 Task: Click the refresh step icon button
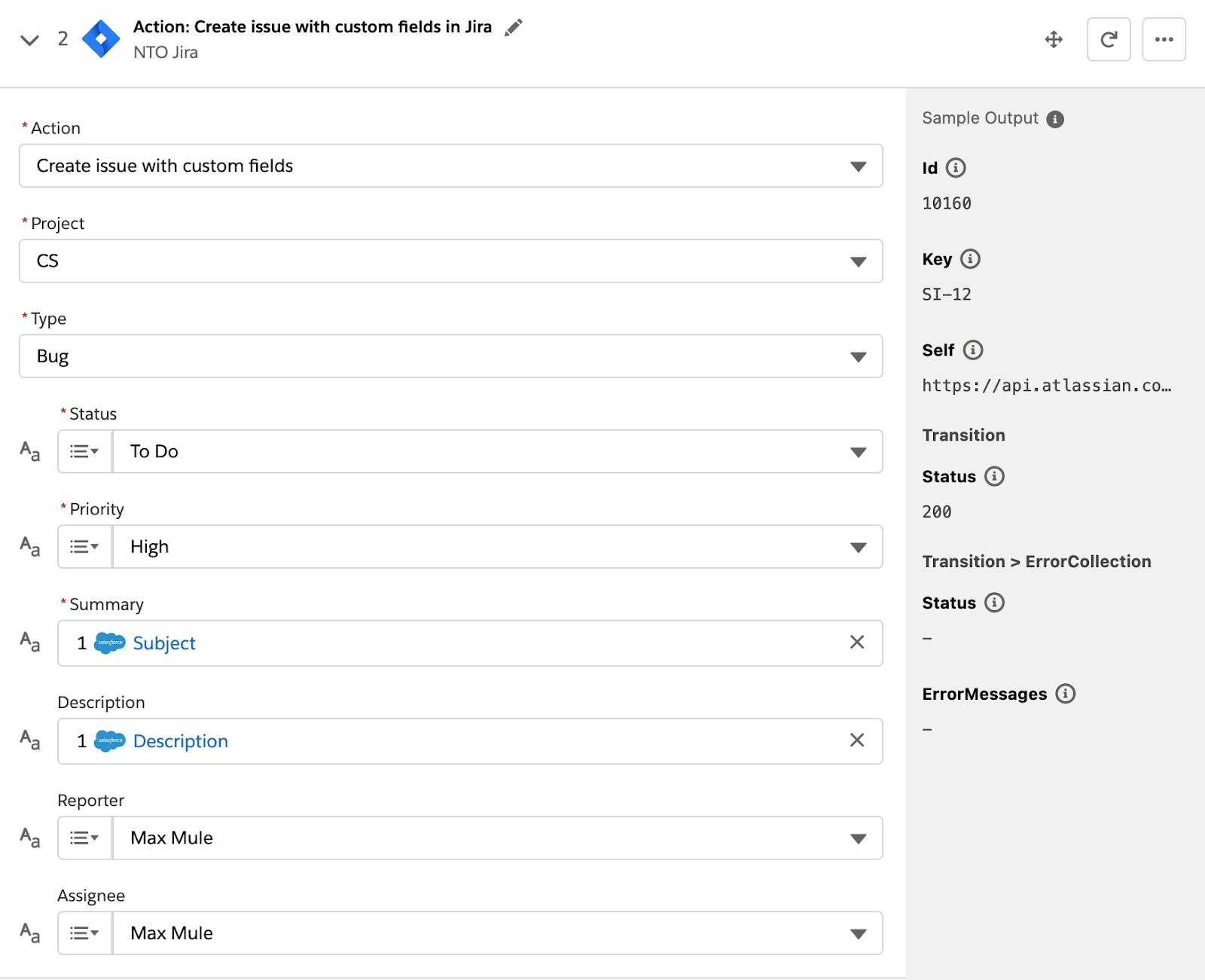(1109, 39)
